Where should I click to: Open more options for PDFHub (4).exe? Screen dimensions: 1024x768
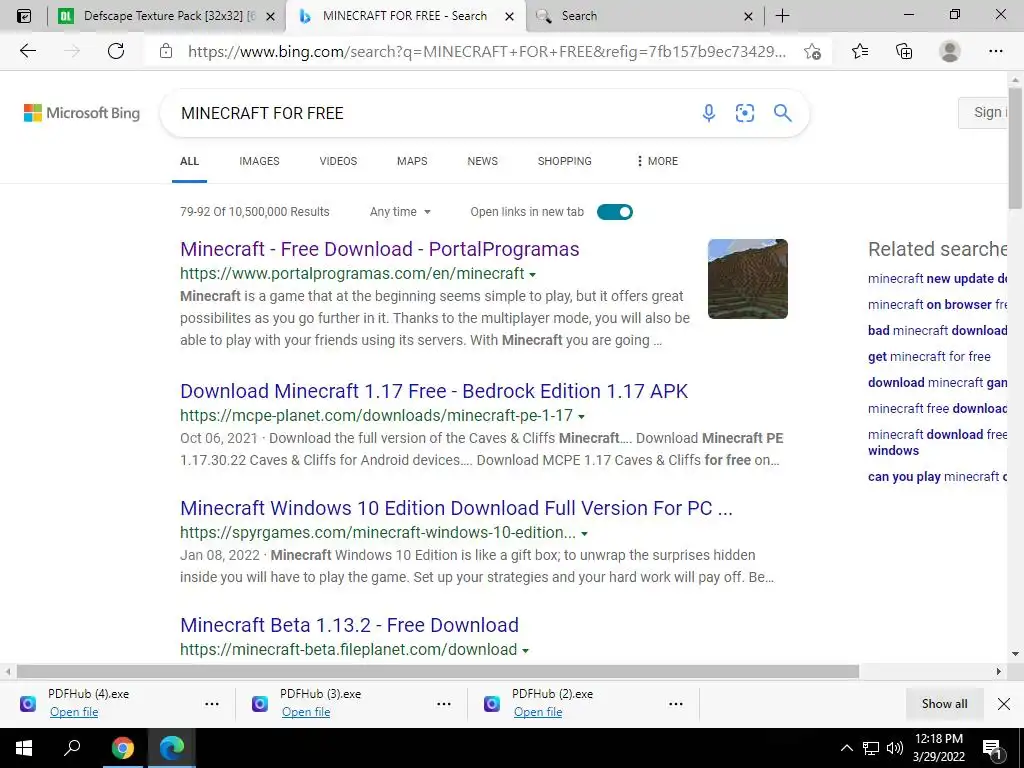click(212, 704)
